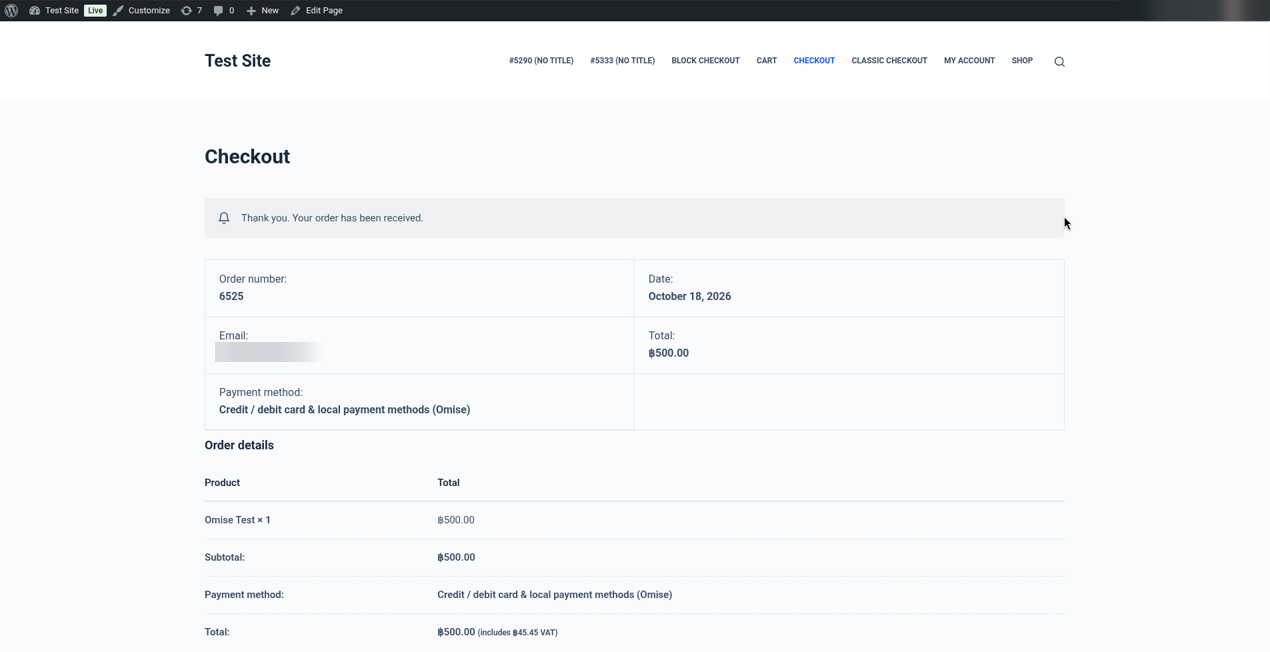Open the Shop menu item
This screenshot has width=1270, height=652.
[x=1022, y=61]
